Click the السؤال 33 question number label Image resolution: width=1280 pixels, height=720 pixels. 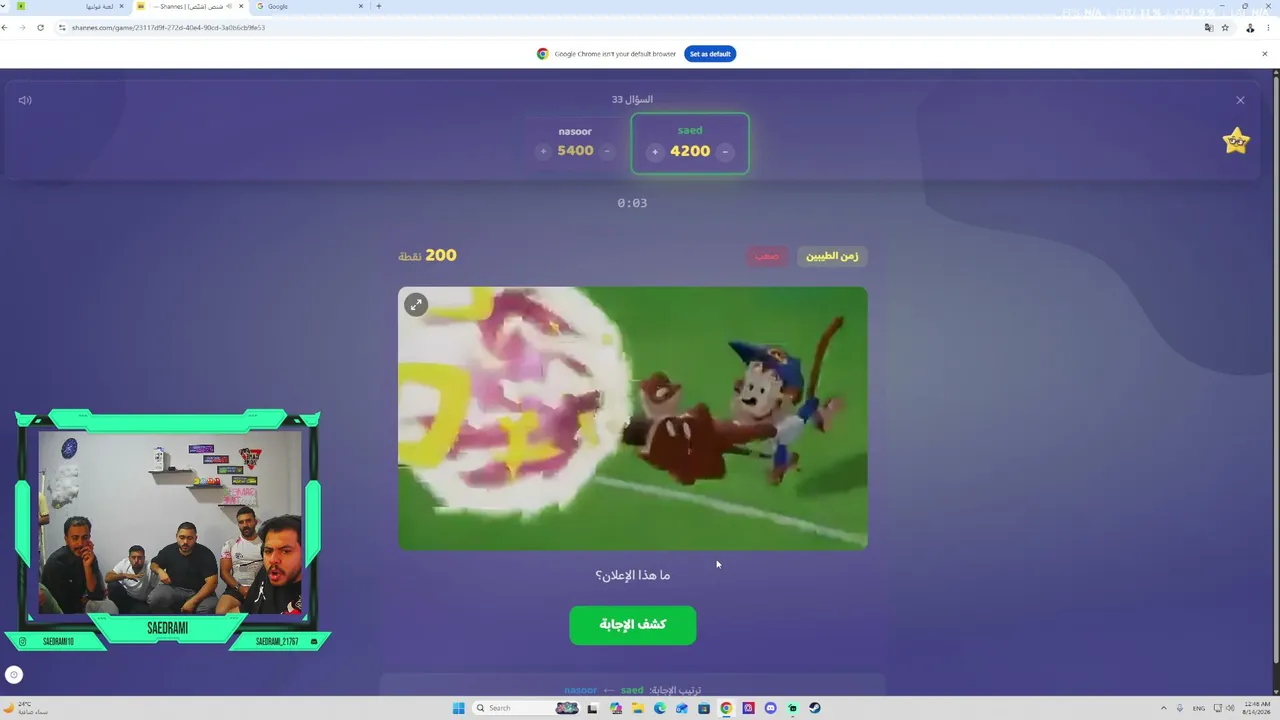[632, 99]
